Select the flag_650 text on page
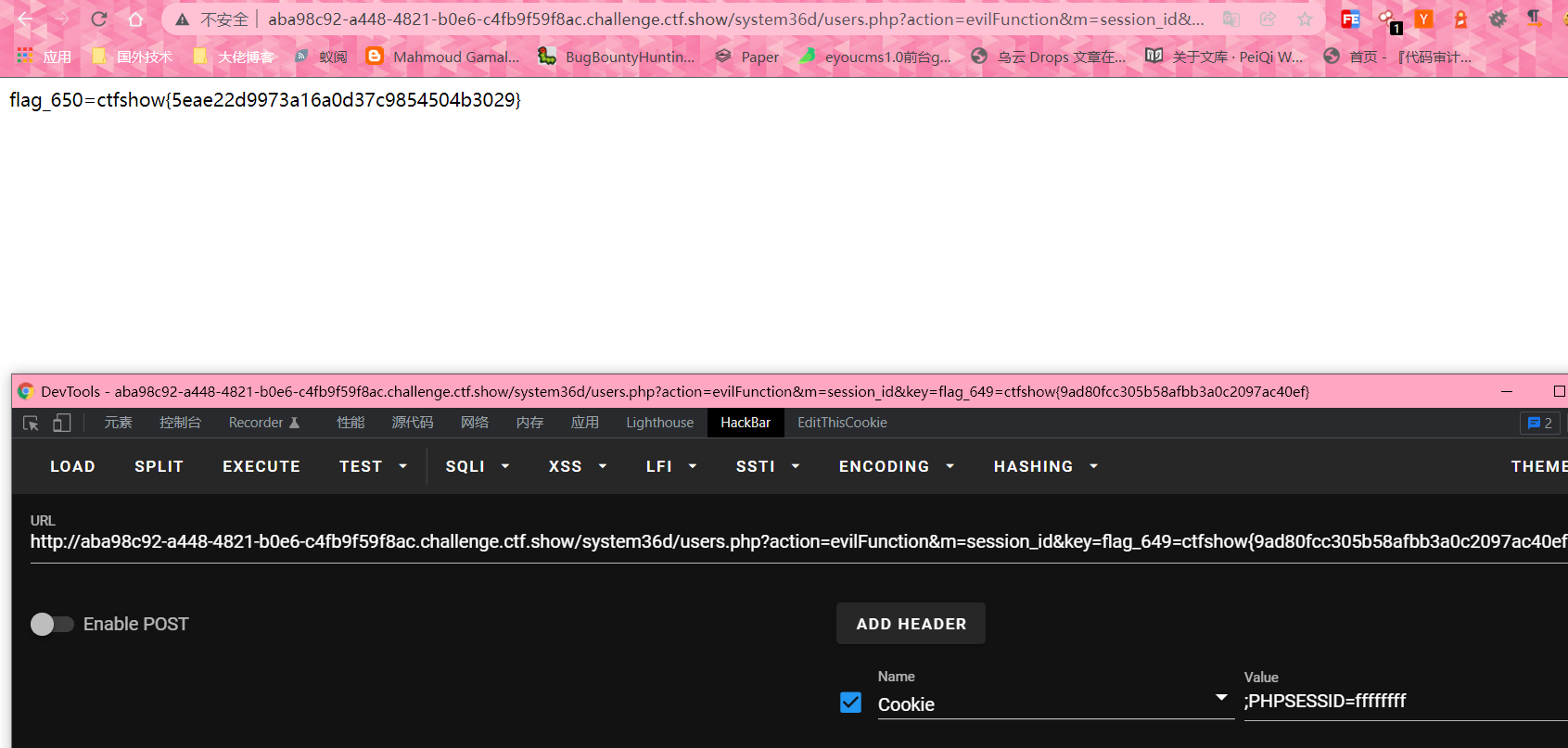This screenshot has width=1568, height=748. point(265,100)
